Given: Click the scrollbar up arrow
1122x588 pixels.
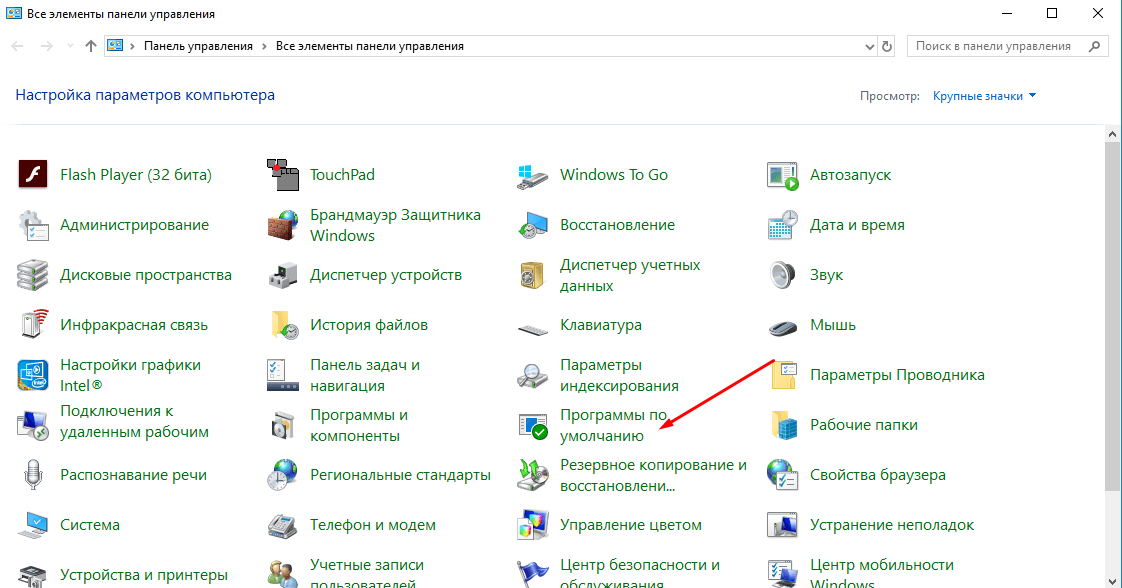Looking at the screenshot, I should 1112,134.
